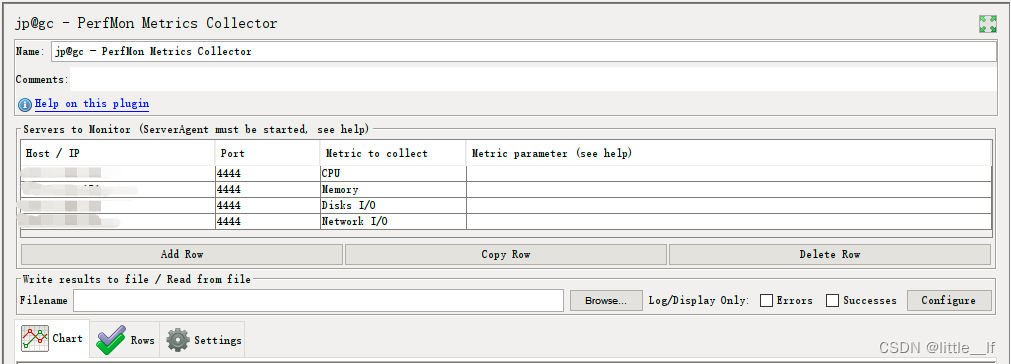Focus the Name input field
Screen dimensions: 1011x364
pos(524,52)
